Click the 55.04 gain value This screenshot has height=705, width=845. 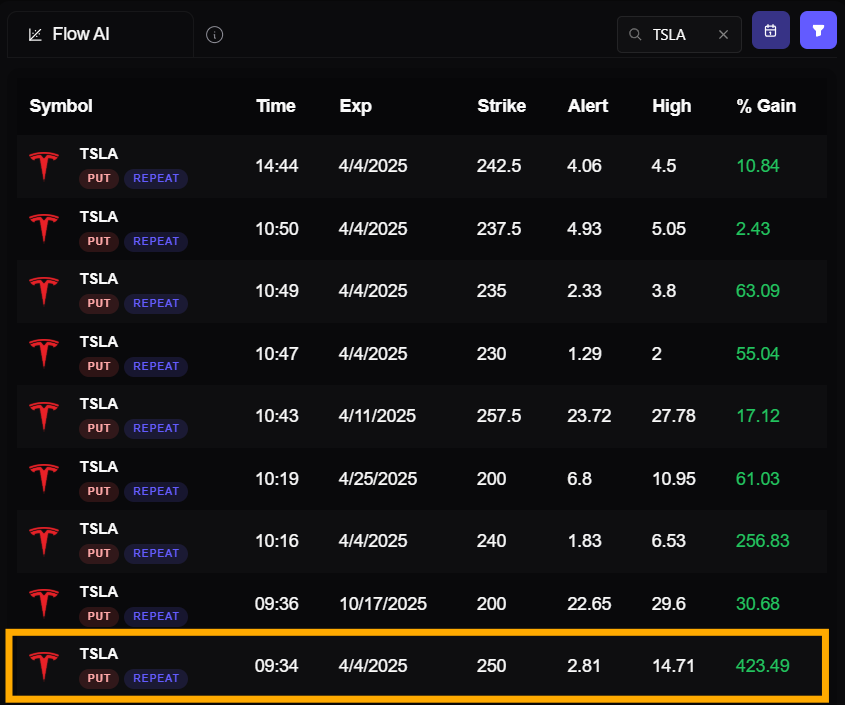(757, 354)
